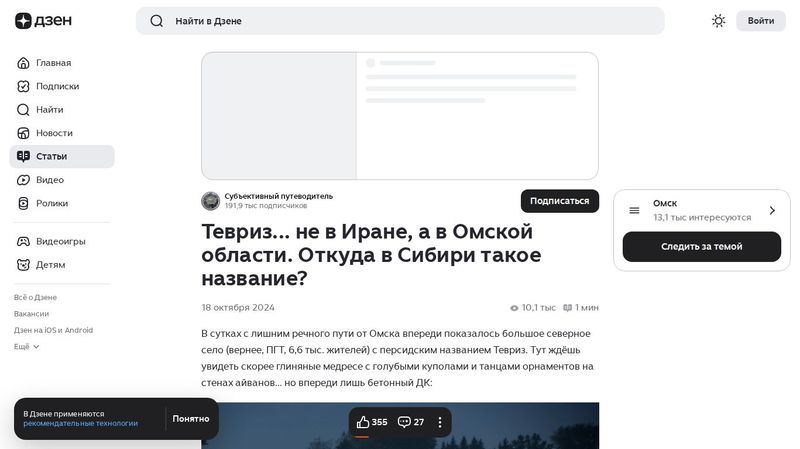Expand the Ещё footer menu
The image size is (800, 449).
point(26,346)
